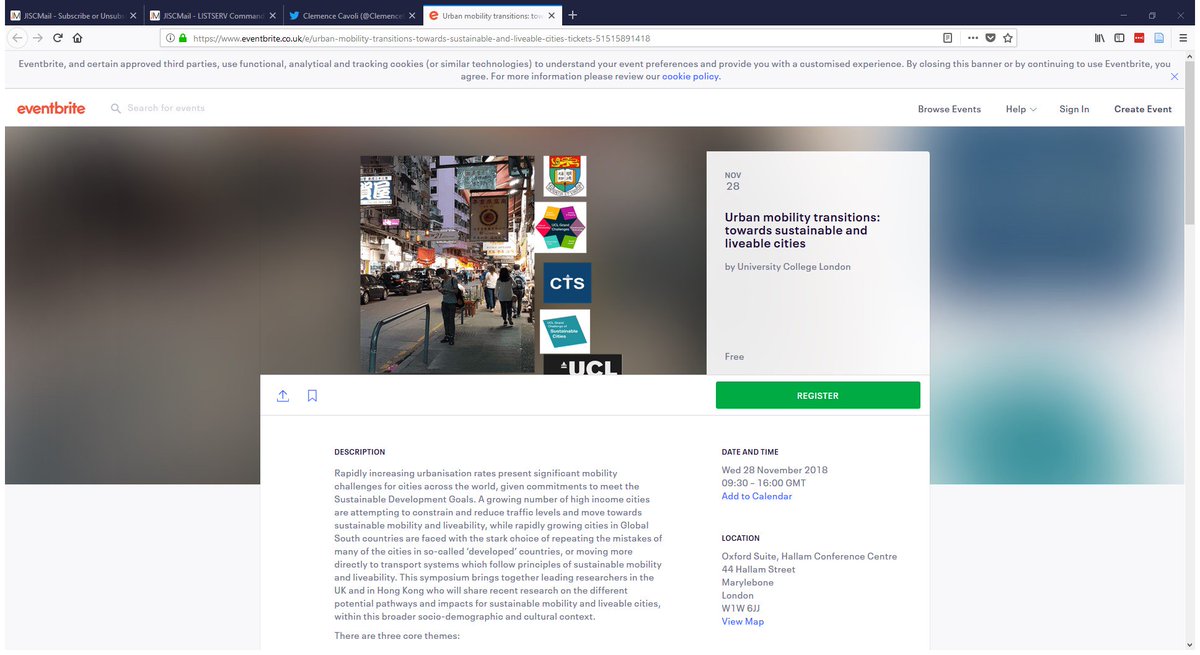Click the browser Forward arrow button
The height and width of the screenshot is (655, 1200).
click(x=37, y=38)
